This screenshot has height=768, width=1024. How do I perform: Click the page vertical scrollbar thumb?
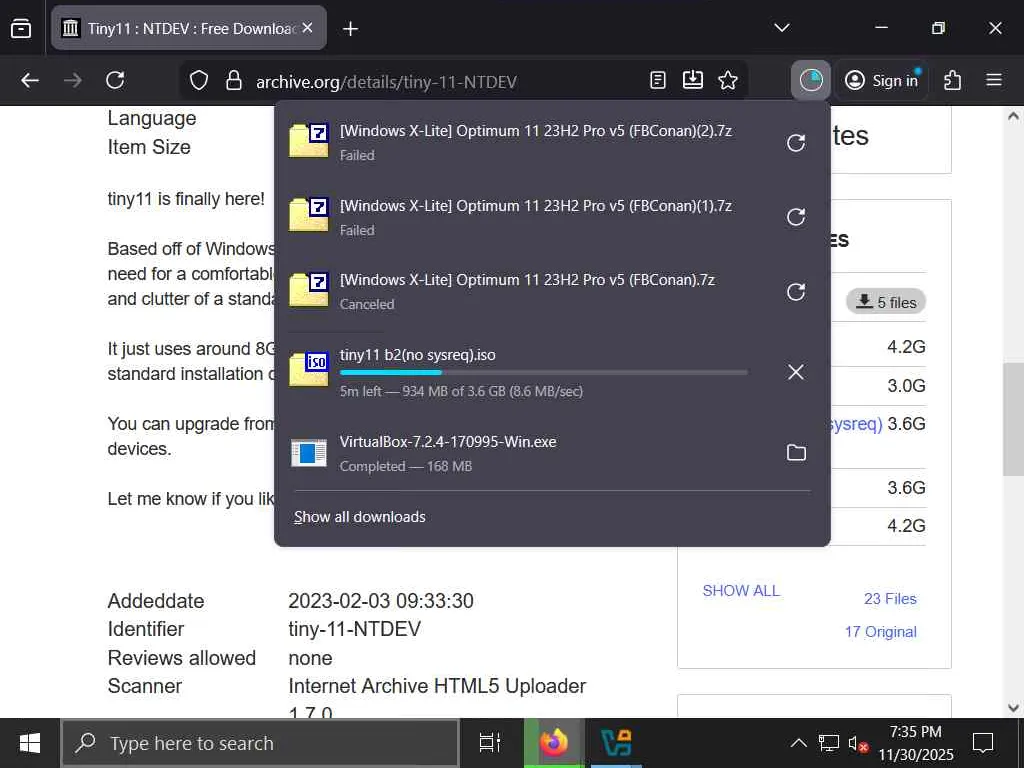coord(1013,419)
